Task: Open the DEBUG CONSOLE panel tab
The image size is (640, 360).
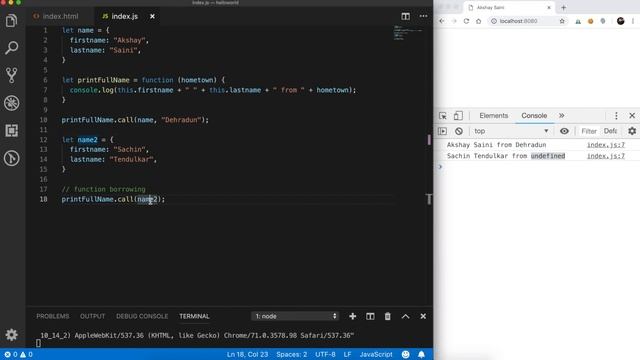Action: pos(142,316)
